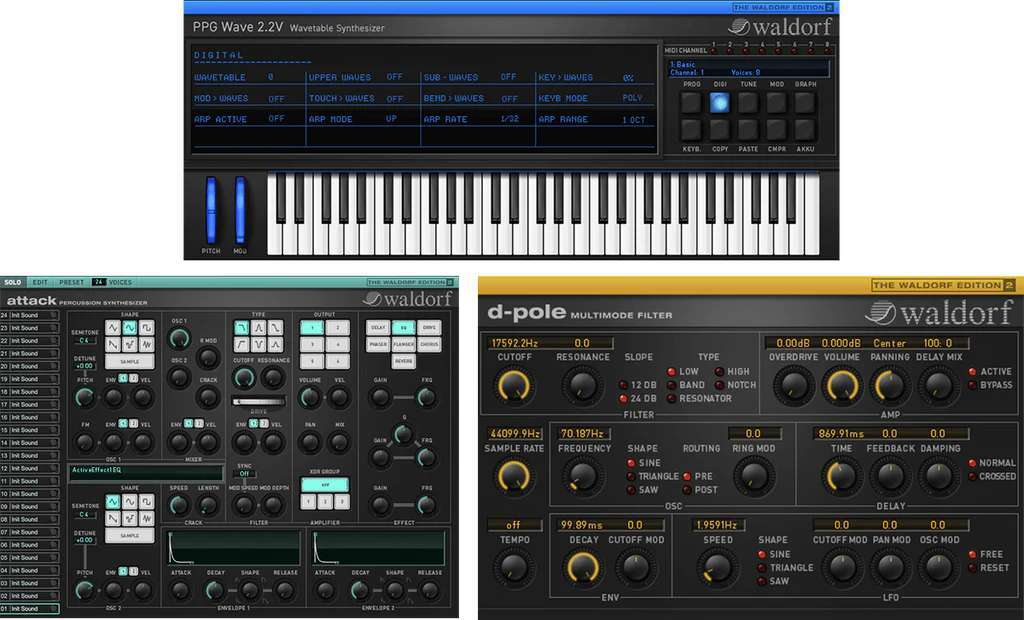1024x620 pixels.
Task: Select output 2 in Attack's Output section
Action: 338,327
